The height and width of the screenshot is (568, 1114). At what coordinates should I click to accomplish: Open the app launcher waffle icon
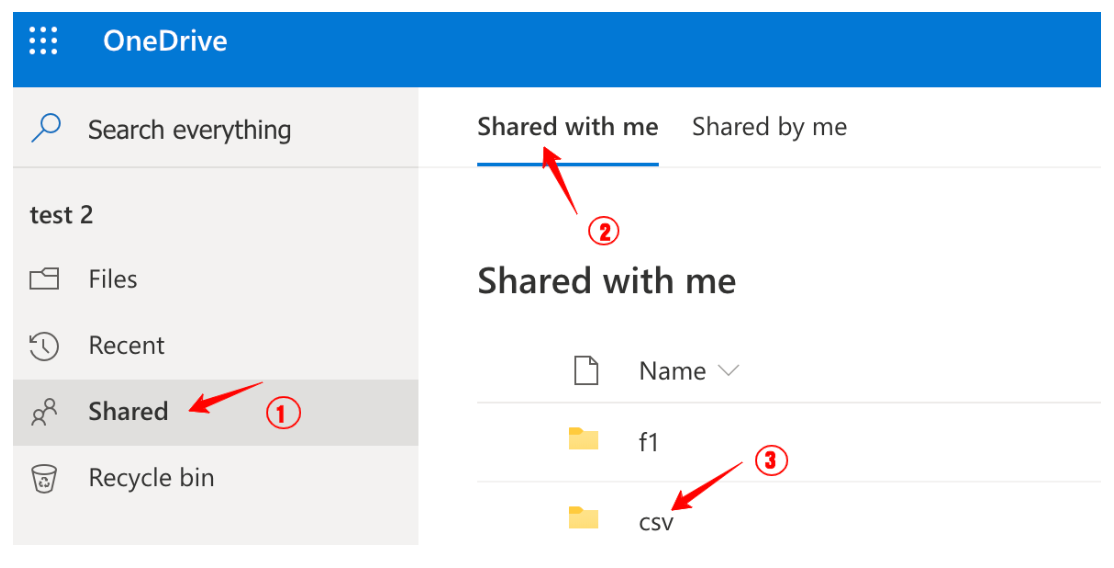pyautogui.click(x=43, y=41)
